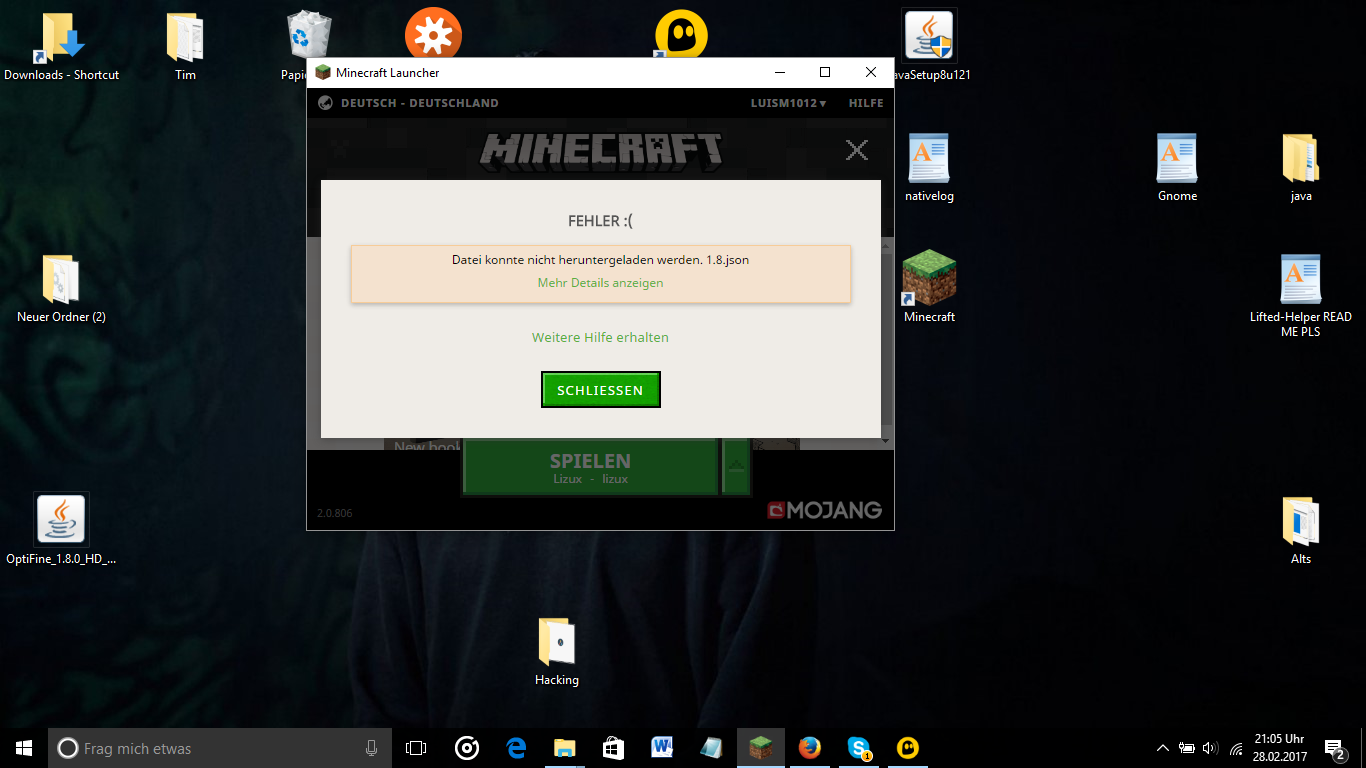The image size is (1366, 768).
Task: Click the Cortana search box
Action: [x=220, y=748]
